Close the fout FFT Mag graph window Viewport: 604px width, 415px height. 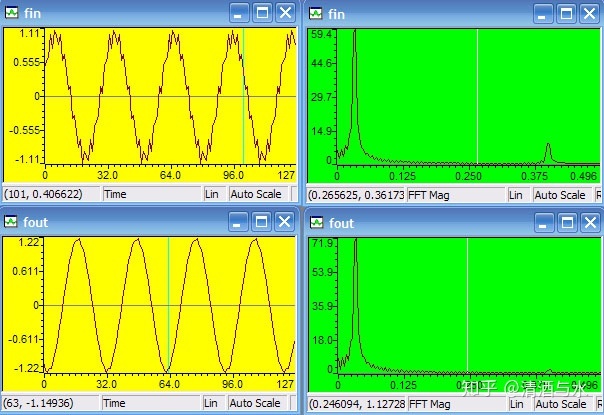click(591, 223)
